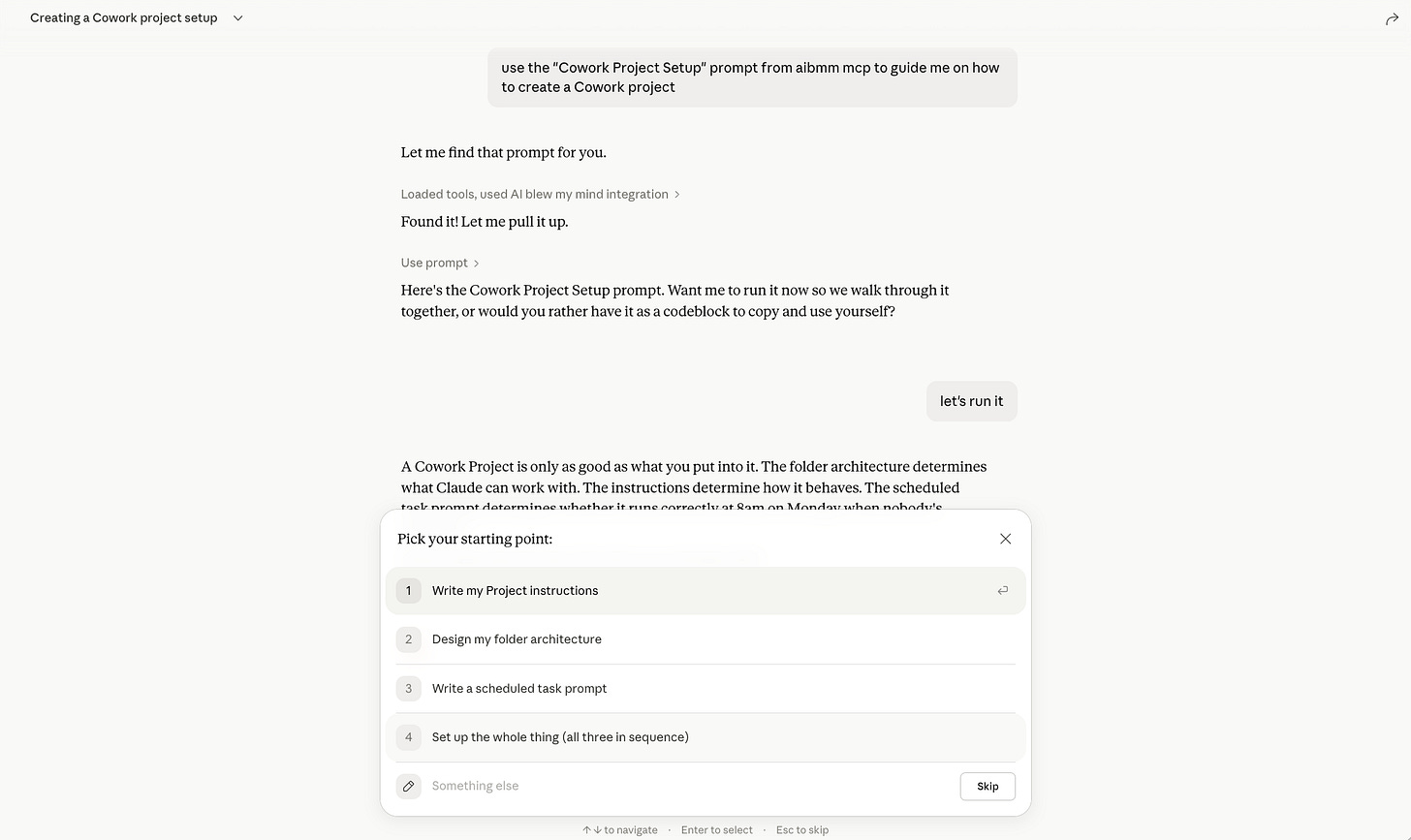The image size is (1411, 840).
Task: Expand the "Loaded tools, used AI blew my mind integration" details
Action: [x=540, y=194]
